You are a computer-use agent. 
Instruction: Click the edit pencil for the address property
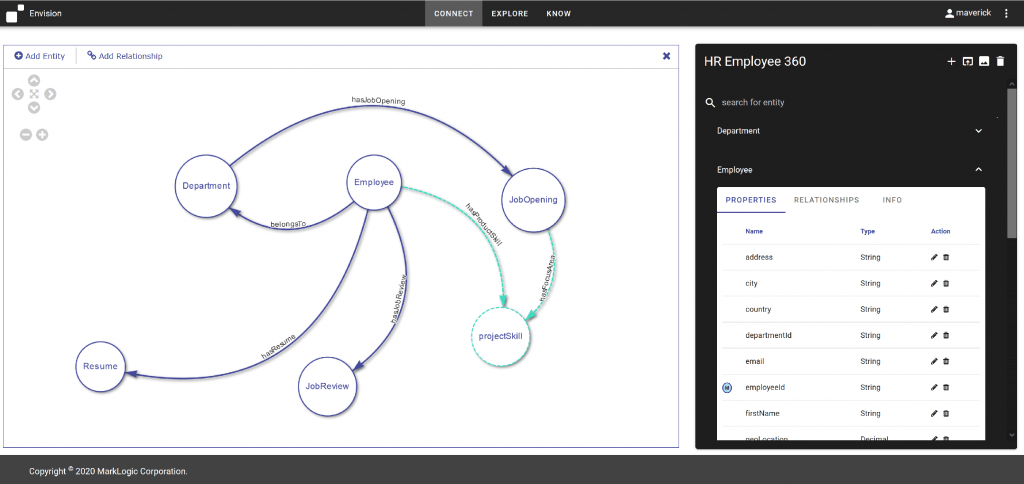[934, 257]
